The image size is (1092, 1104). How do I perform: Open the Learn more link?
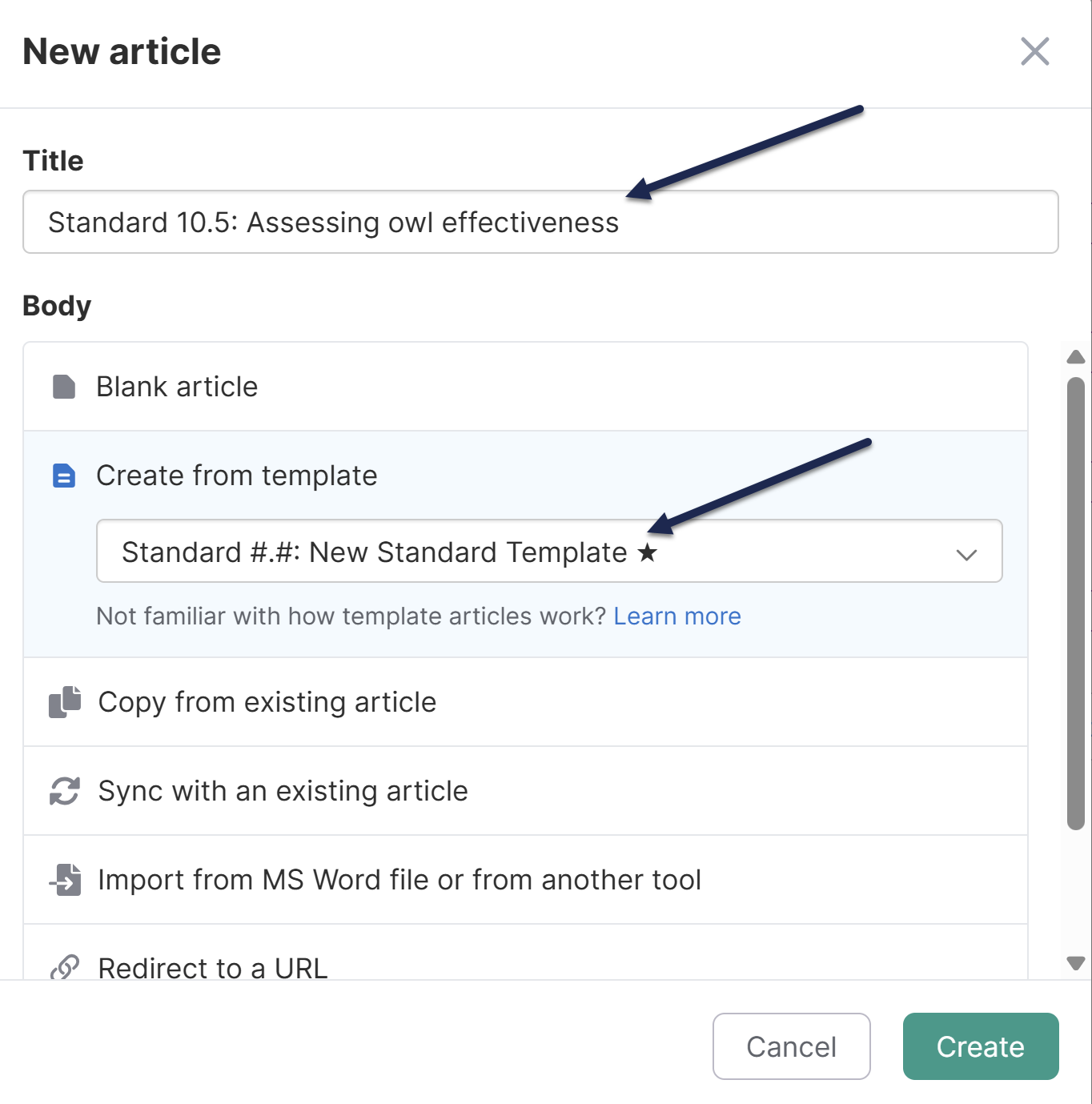point(677,616)
